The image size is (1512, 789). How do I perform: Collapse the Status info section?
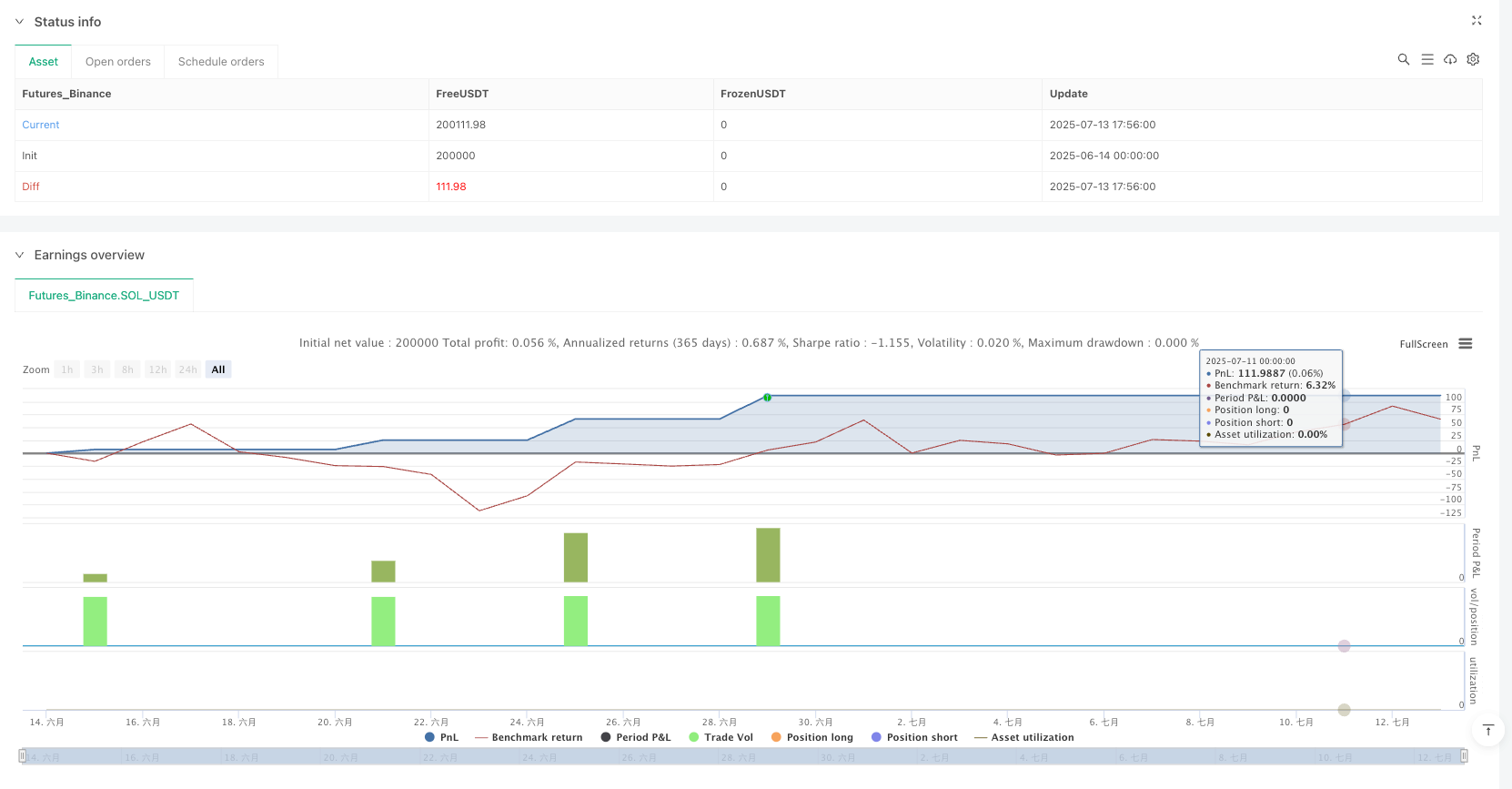click(x=19, y=22)
